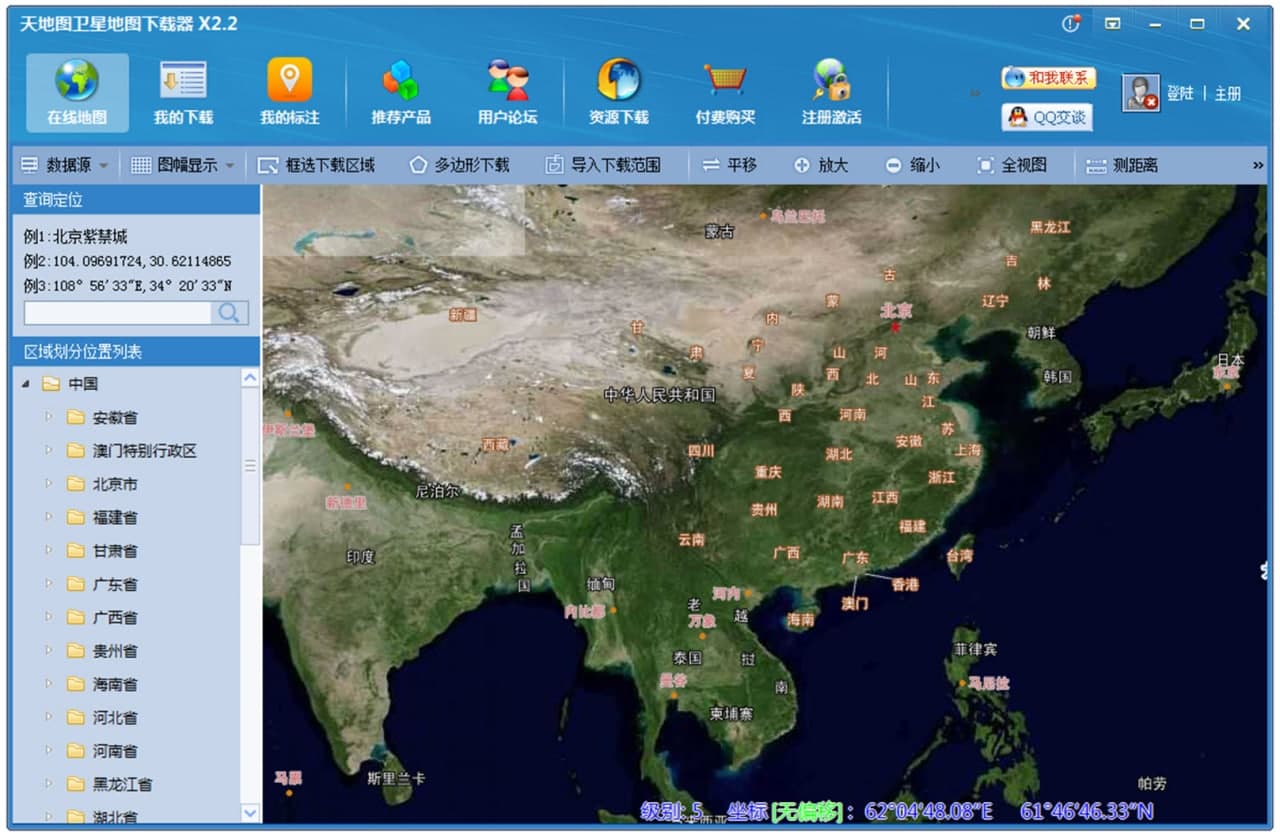
Task: Select the 平移 pan tool
Action: [729, 165]
